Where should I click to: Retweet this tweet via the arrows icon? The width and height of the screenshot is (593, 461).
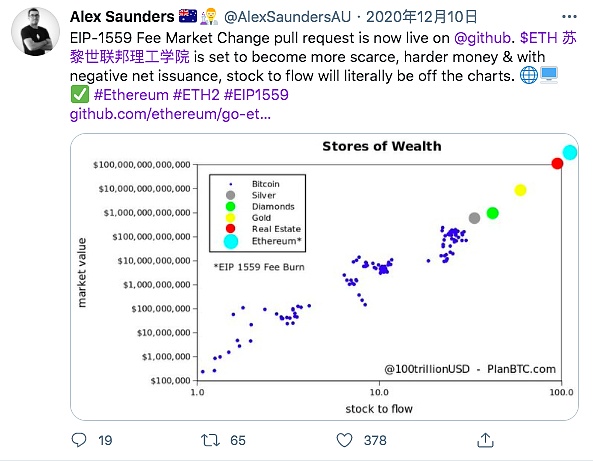(x=210, y=440)
